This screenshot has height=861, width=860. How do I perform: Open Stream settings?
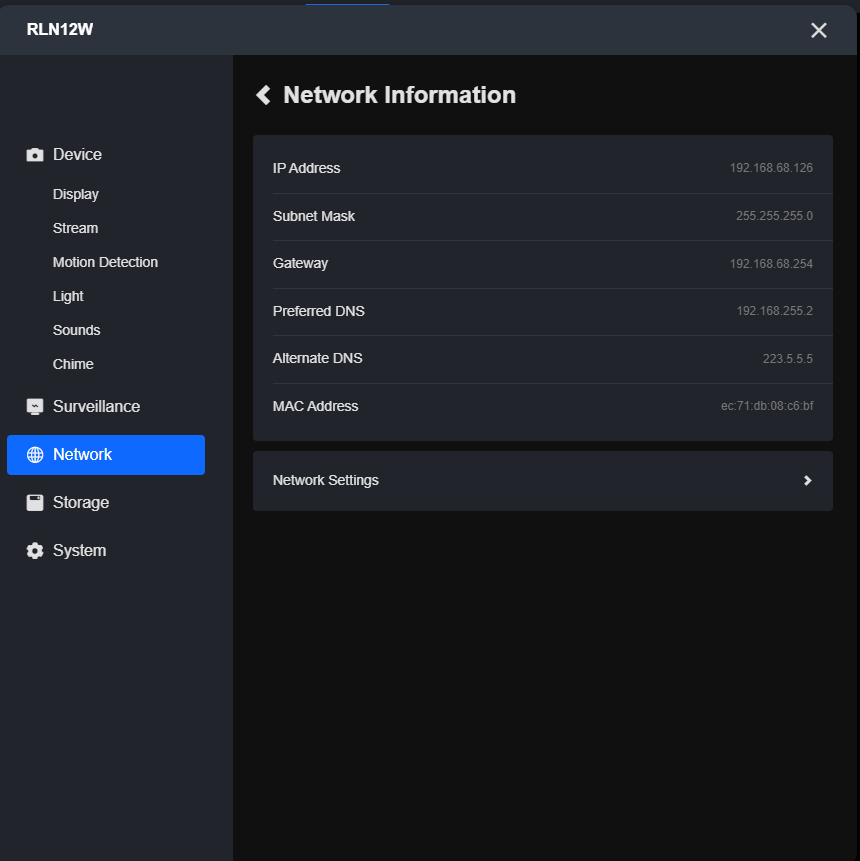[75, 228]
